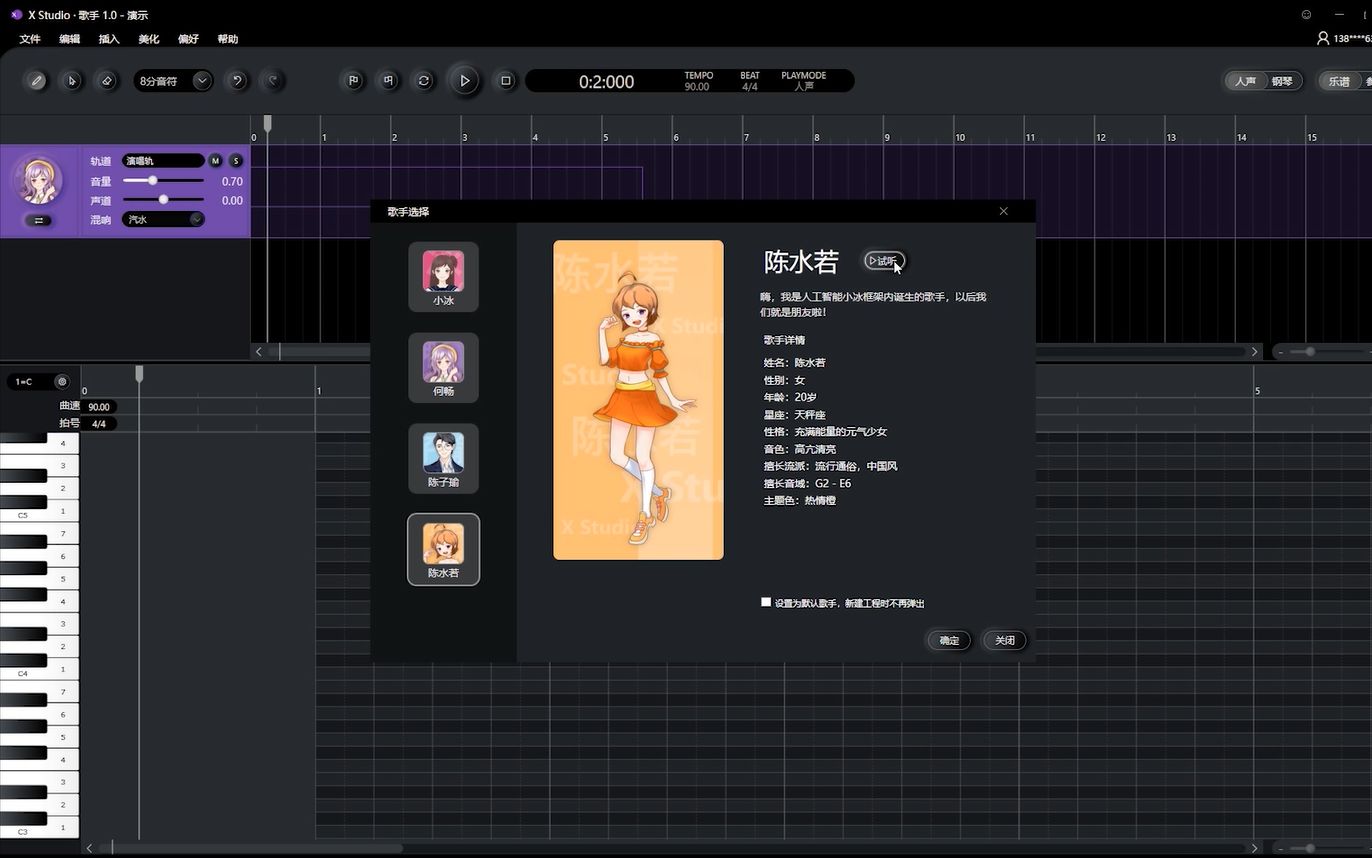
Task: Choose singer 小冰 in the list
Action: click(443, 277)
